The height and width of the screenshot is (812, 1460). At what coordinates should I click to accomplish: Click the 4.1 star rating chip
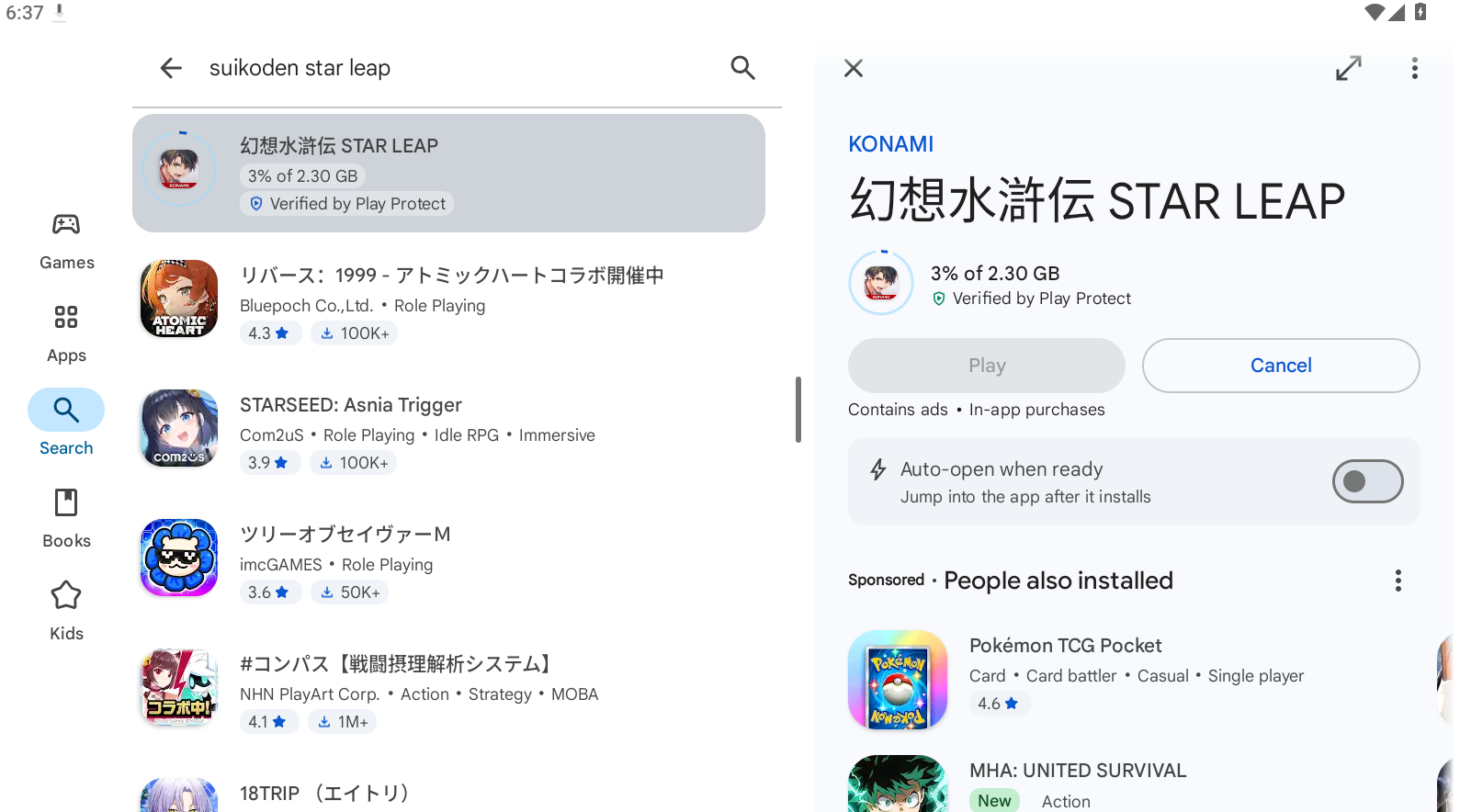267,722
